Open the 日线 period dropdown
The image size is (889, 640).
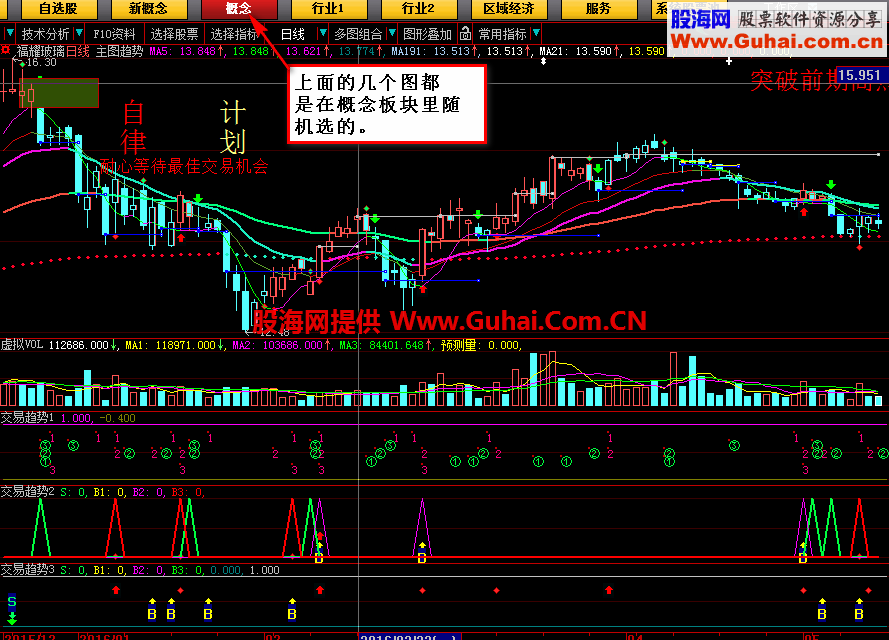(296, 32)
